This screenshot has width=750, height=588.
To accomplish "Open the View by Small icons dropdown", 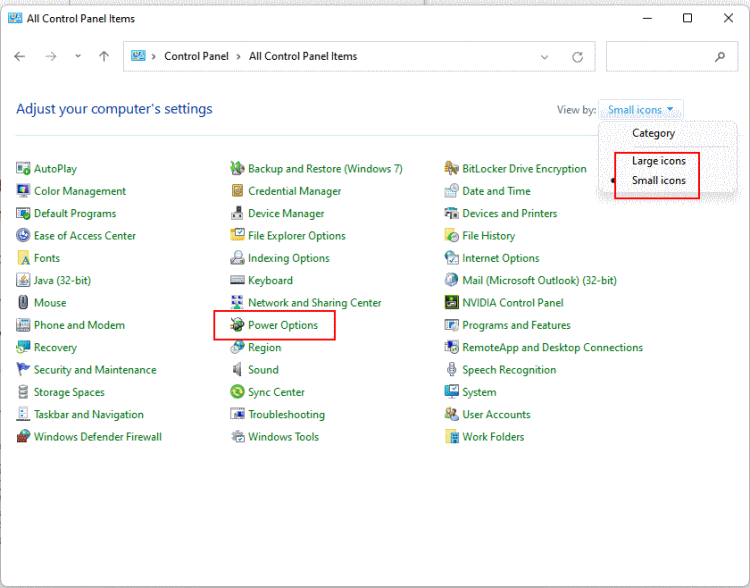I will 641,110.
